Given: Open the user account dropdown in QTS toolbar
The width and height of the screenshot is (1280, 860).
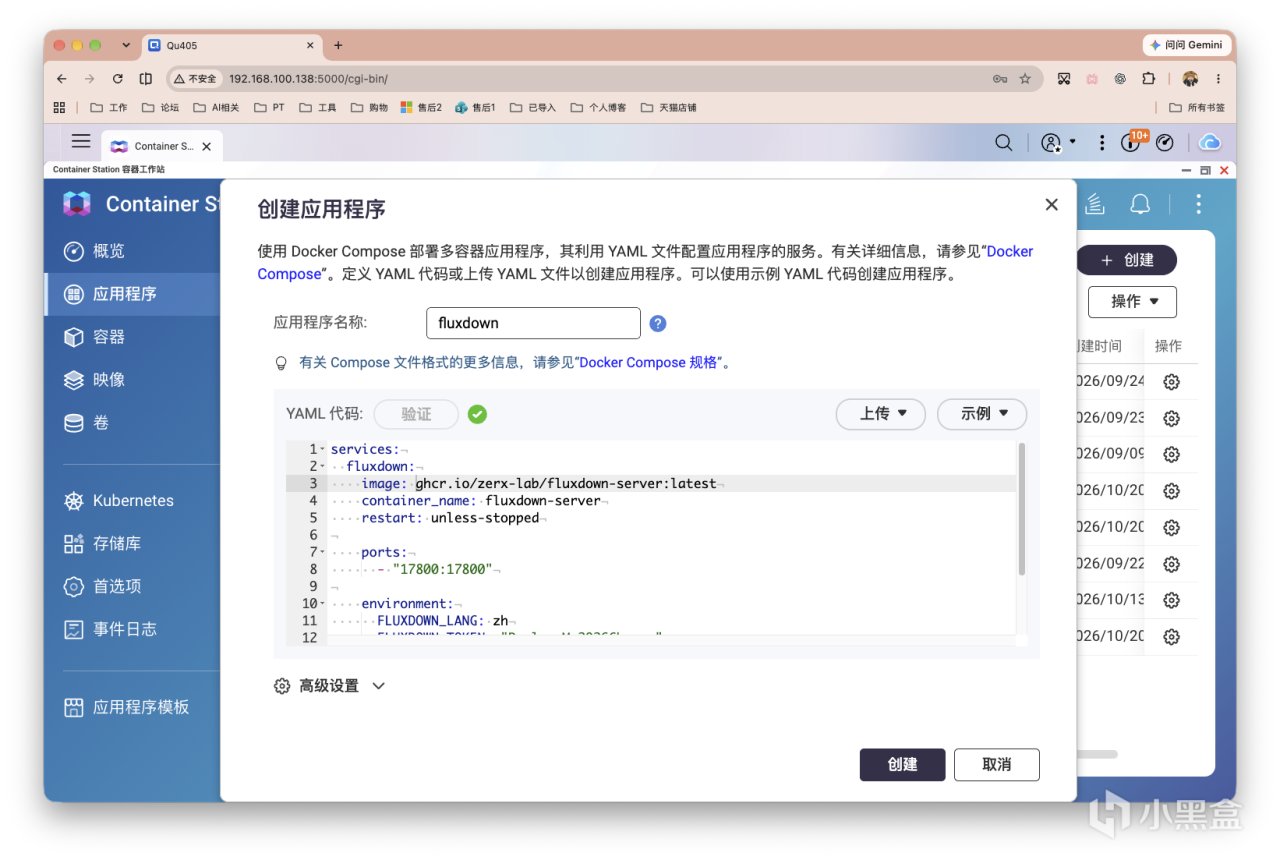Looking at the screenshot, I should pos(1058,143).
